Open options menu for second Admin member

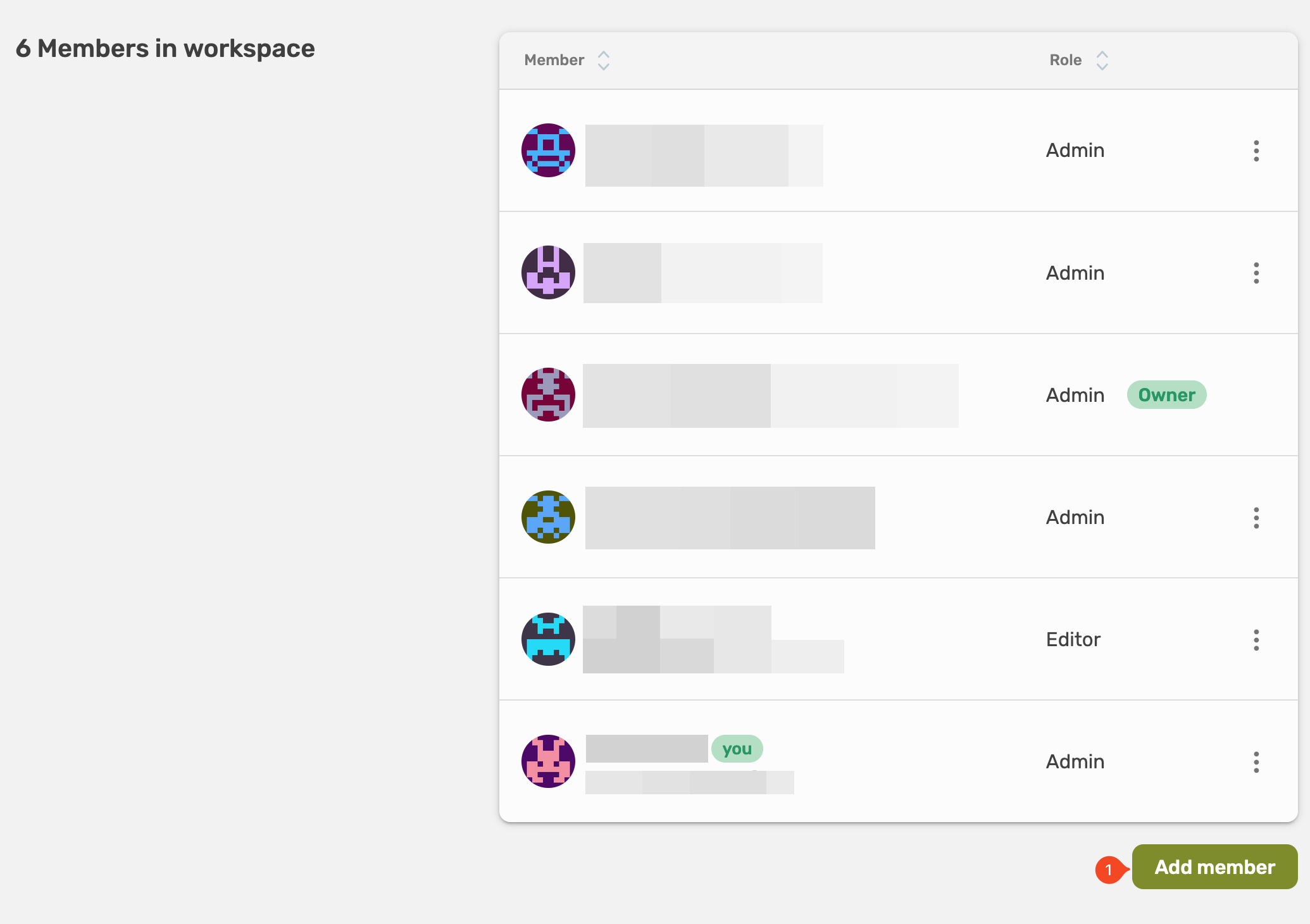coord(1256,273)
